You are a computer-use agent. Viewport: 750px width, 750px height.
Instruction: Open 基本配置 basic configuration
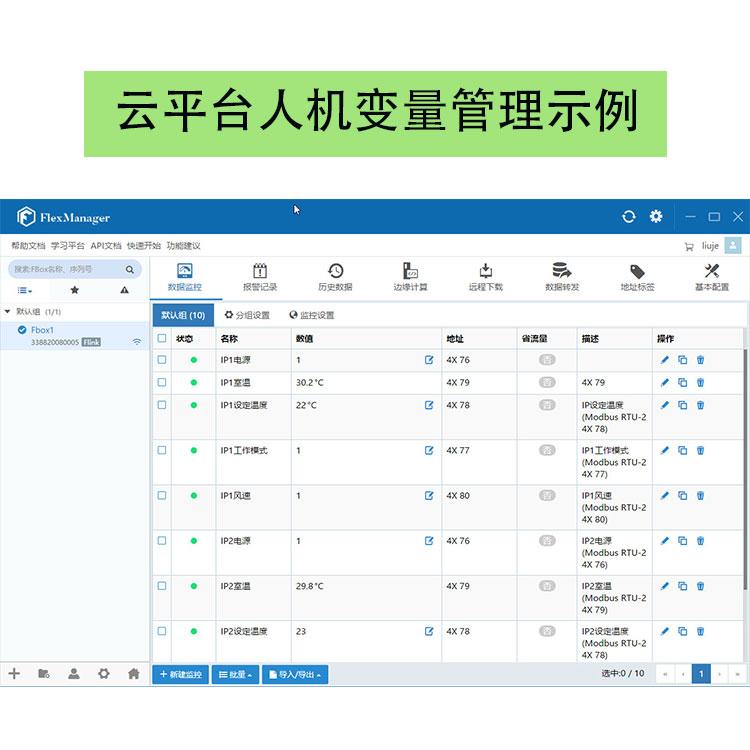(712, 277)
